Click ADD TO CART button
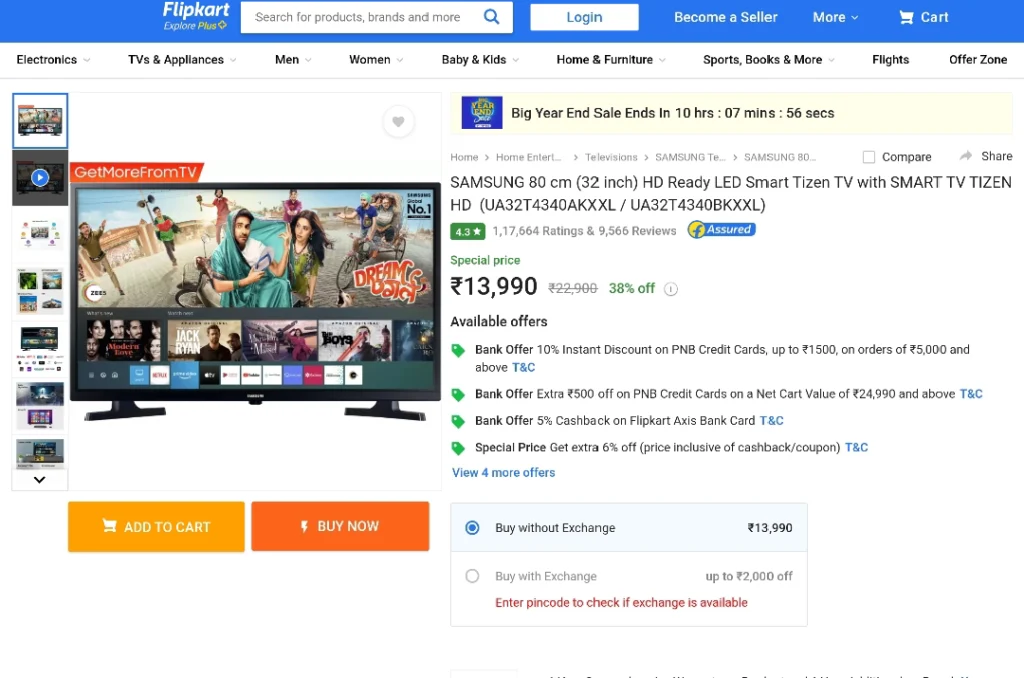 point(156,526)
